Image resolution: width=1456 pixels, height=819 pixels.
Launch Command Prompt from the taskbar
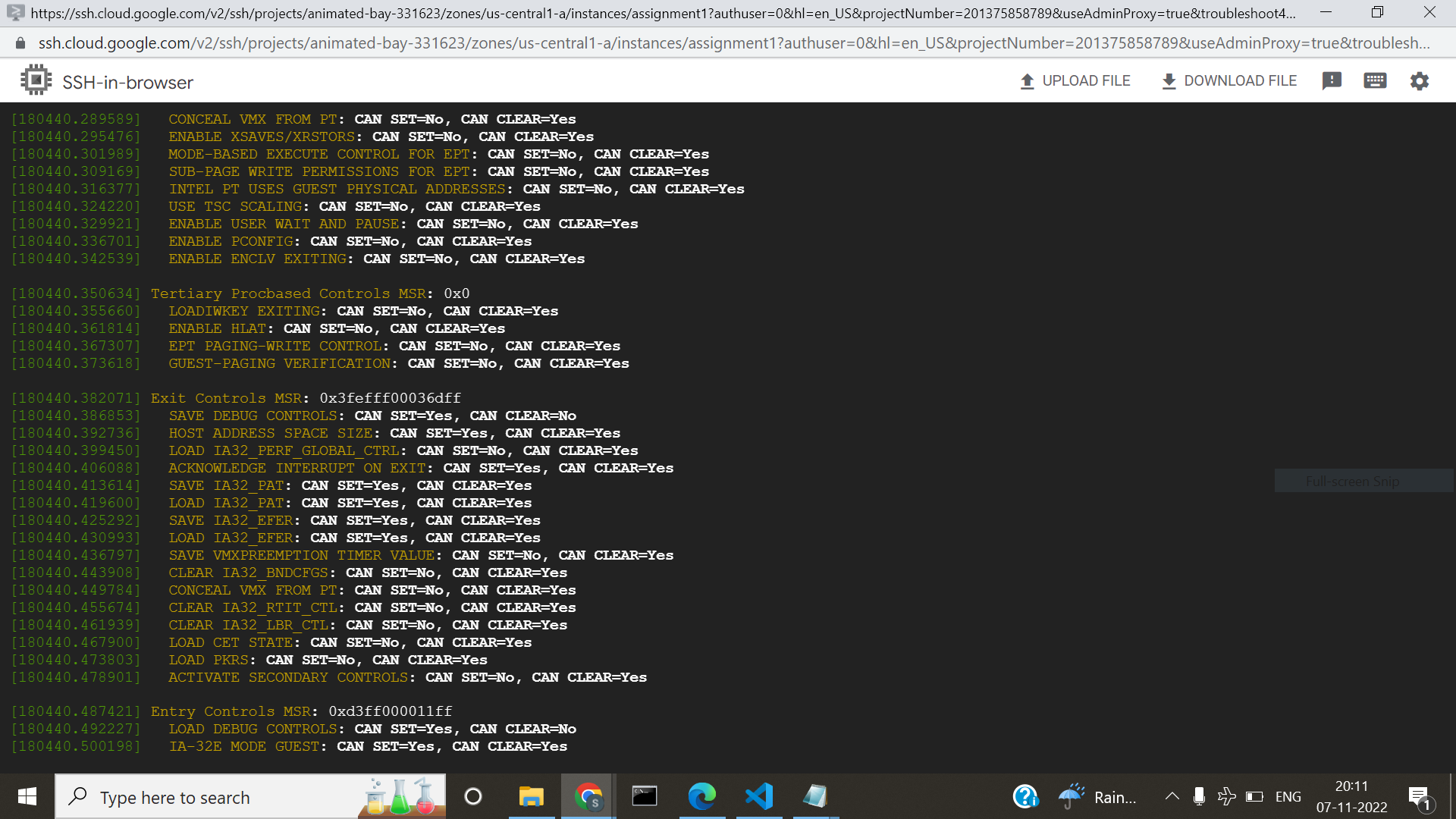(644, 796)
